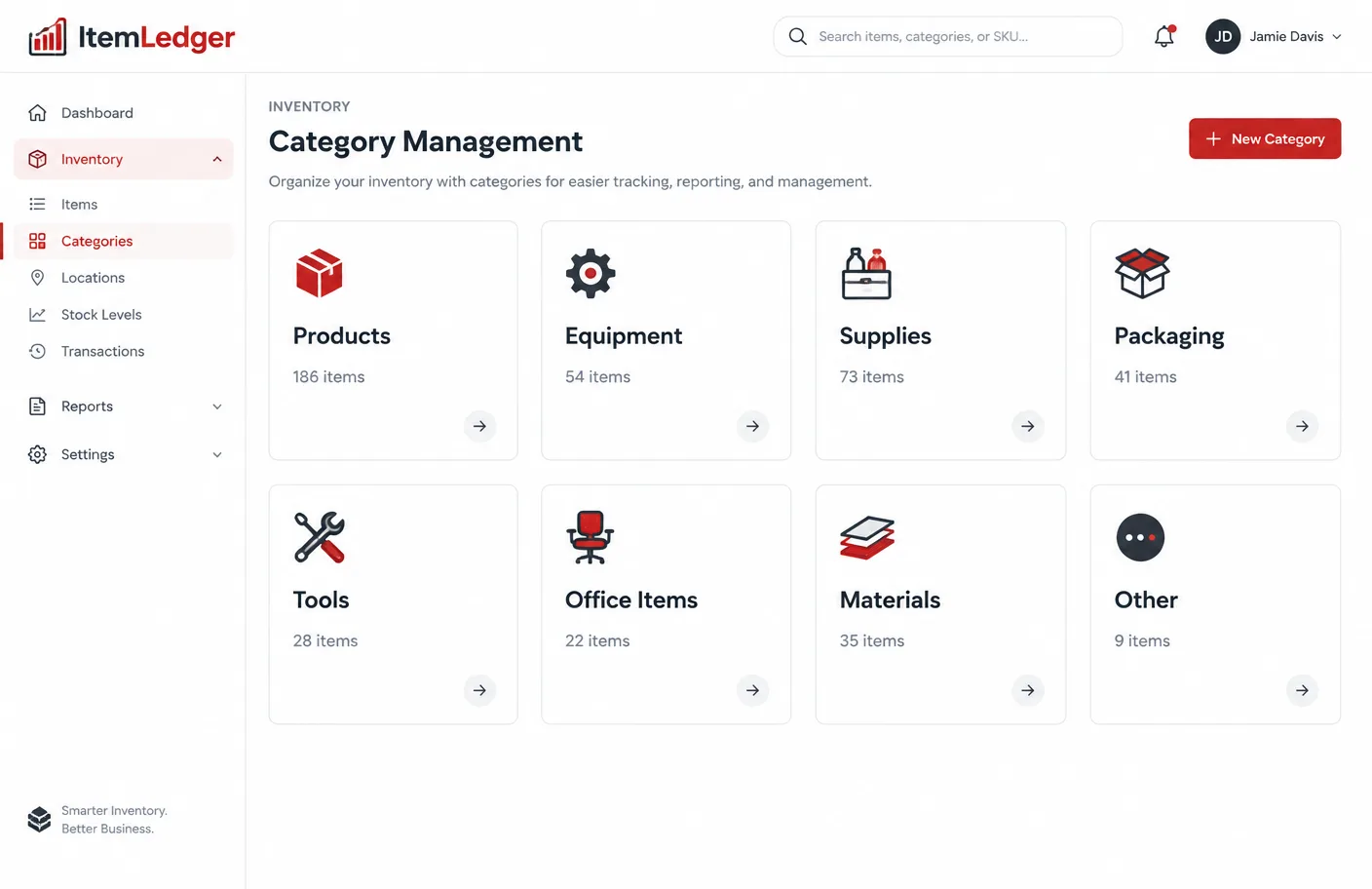This screenshot has height=889, width=1372.
Task: Click the red chair Office Items icon
Action: point(590,537)
